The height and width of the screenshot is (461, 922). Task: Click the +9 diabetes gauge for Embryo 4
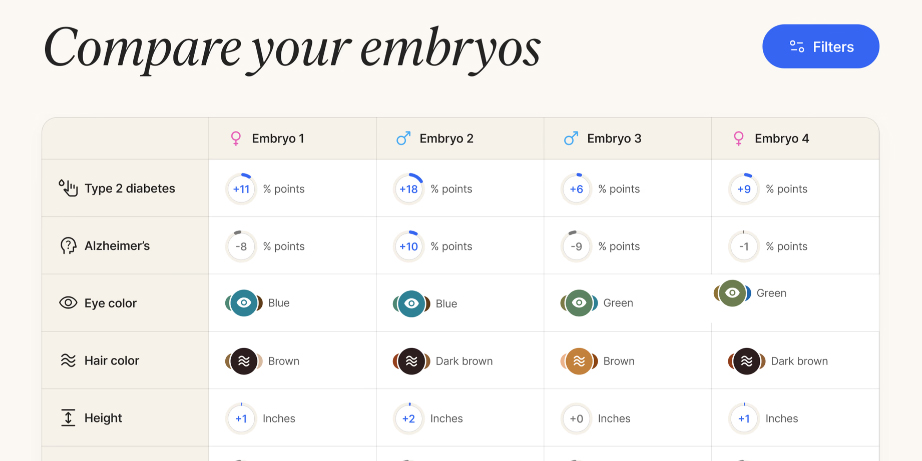pyautogui.click(x=744, y=189)
